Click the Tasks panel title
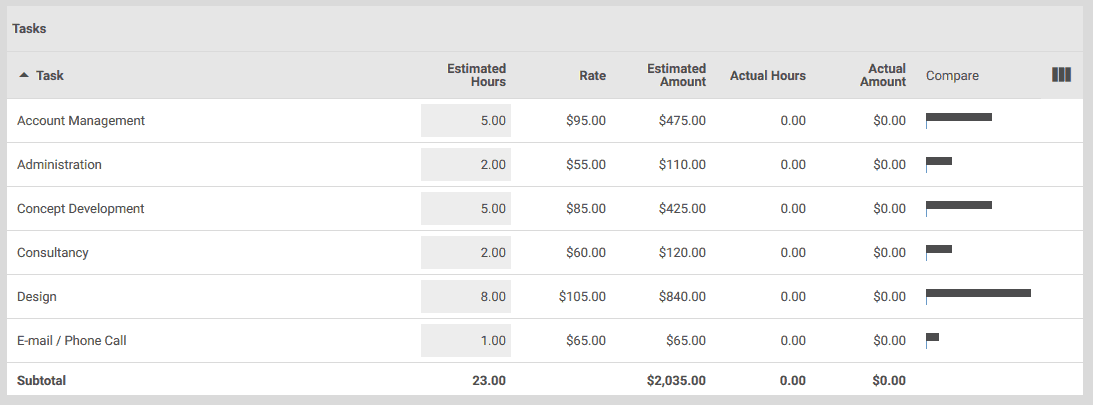The height and width of the screenshot is (405, 1093). [29, 29]
